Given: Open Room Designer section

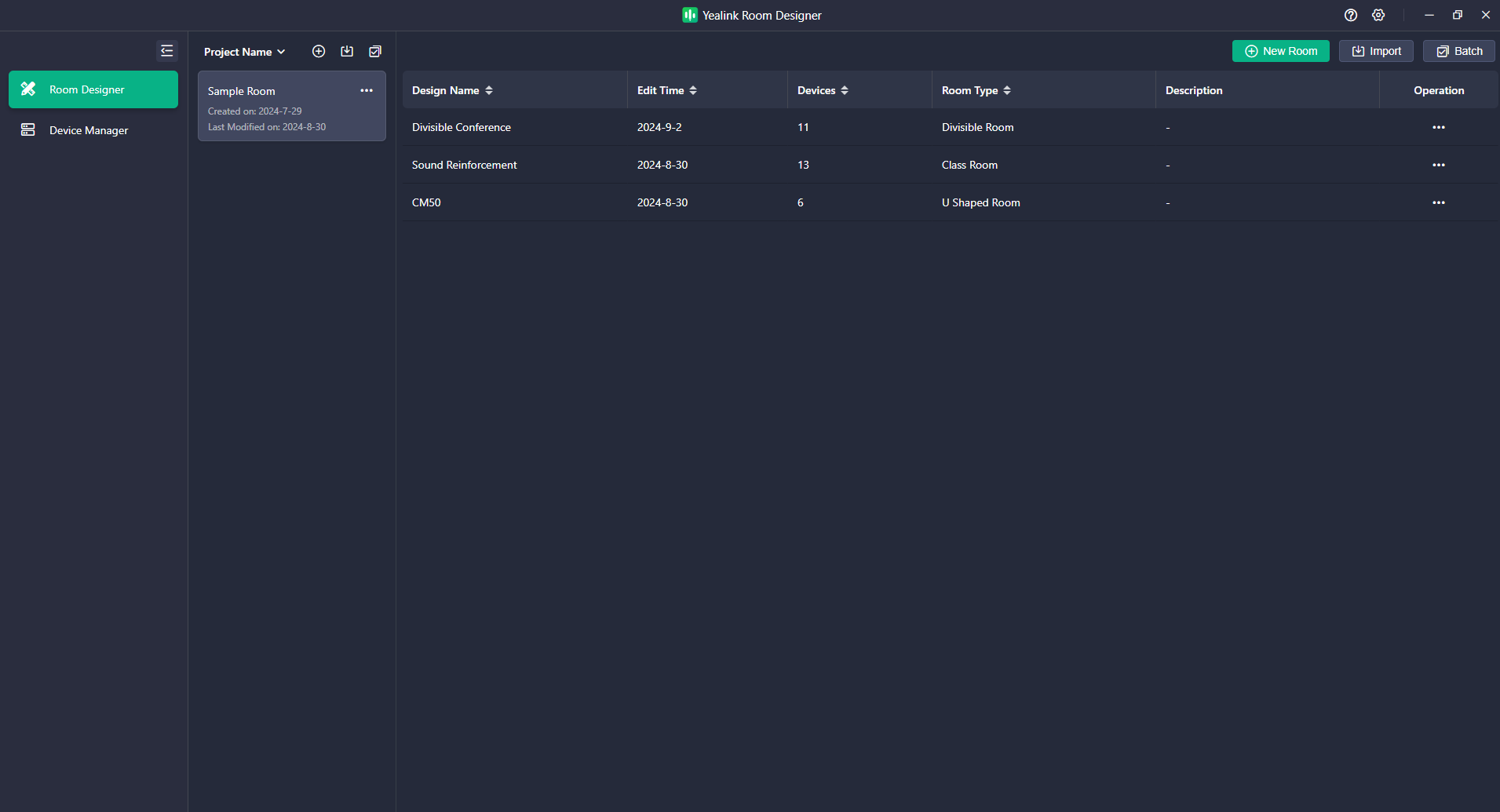Looking at the screenshot, I should tap(93, 89).
